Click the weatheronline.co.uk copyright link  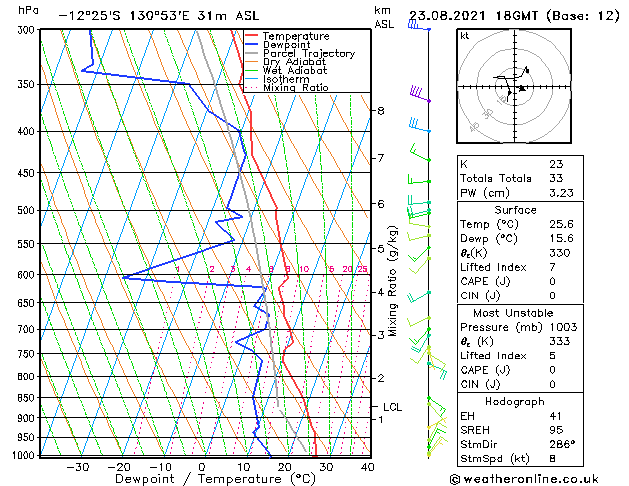[524, 479]
